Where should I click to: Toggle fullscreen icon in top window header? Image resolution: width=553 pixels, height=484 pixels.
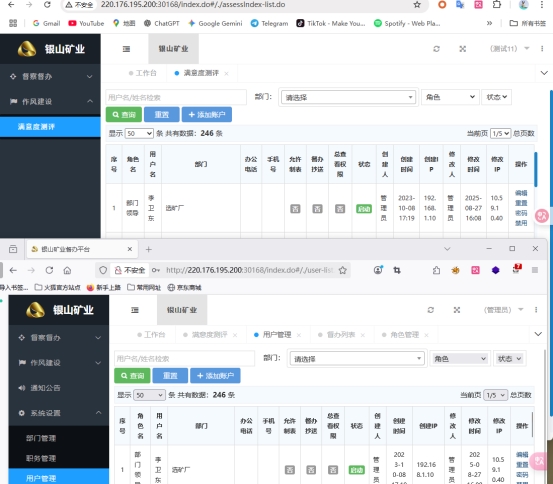click(462, 49)
